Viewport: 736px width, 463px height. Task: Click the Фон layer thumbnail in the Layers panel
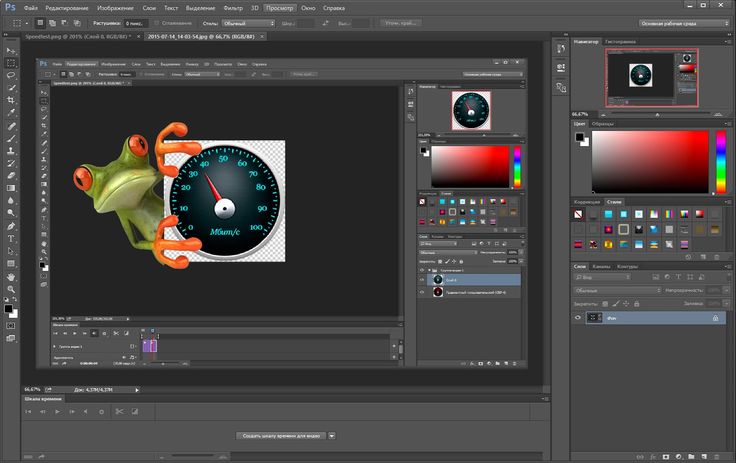tap(594, 318)
